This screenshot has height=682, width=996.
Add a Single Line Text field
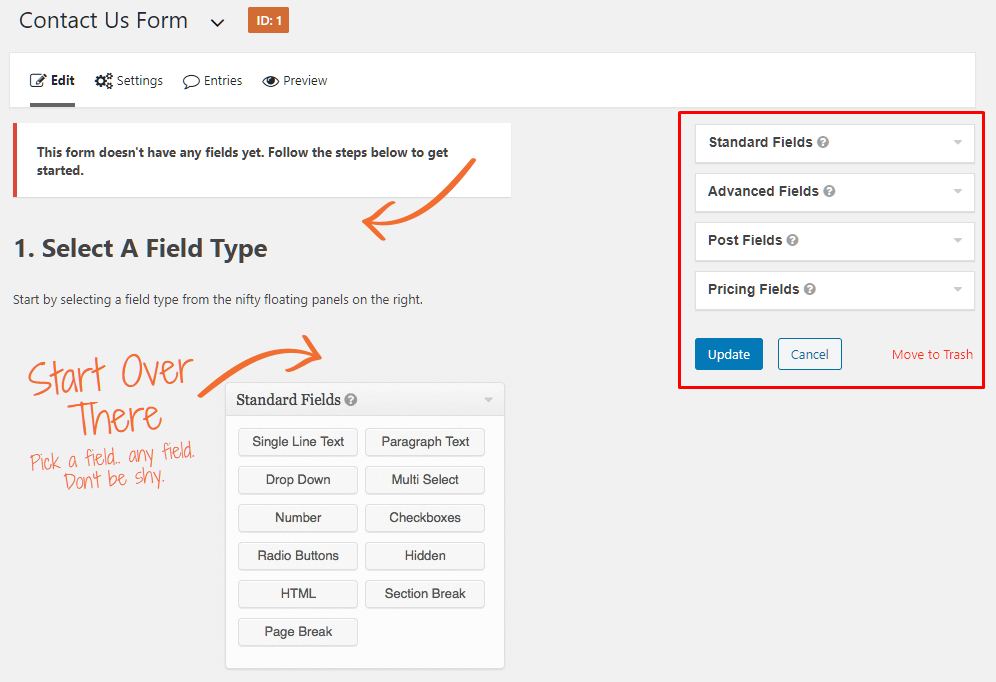298,441
